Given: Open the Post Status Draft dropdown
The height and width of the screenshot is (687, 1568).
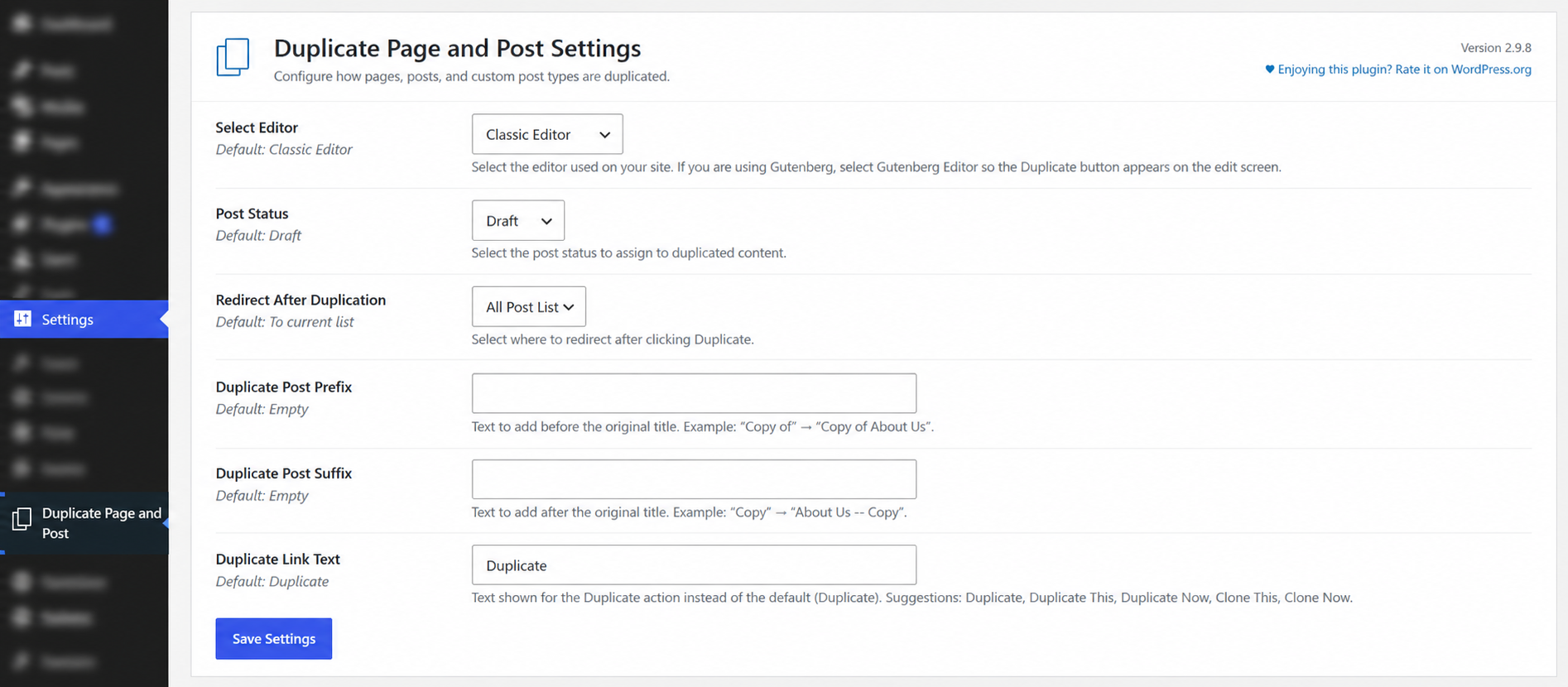Looking at the screenshot, I should tap(518, 221).
